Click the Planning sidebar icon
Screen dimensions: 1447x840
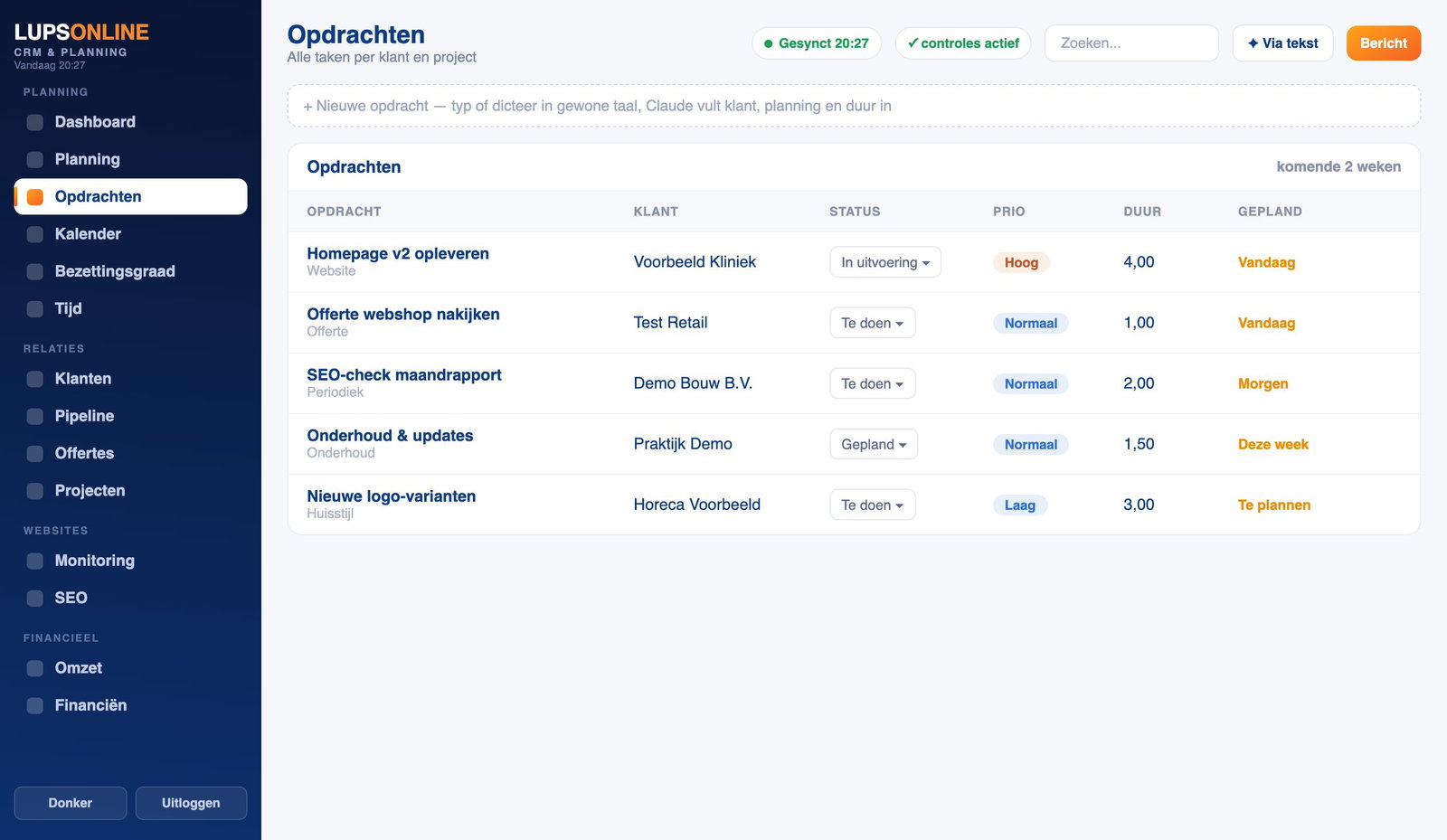35,160
